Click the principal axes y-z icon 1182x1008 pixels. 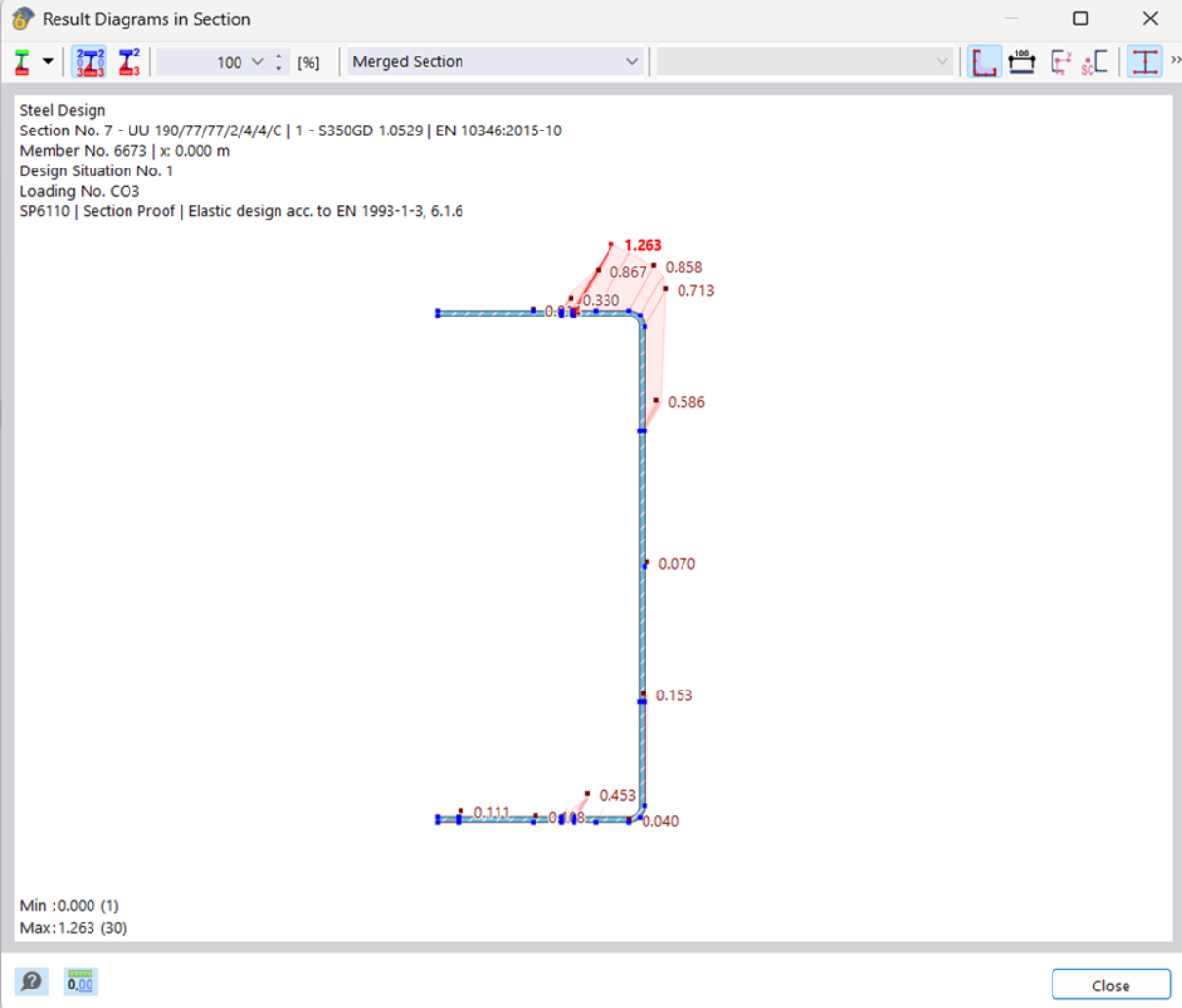point(1060,62)
